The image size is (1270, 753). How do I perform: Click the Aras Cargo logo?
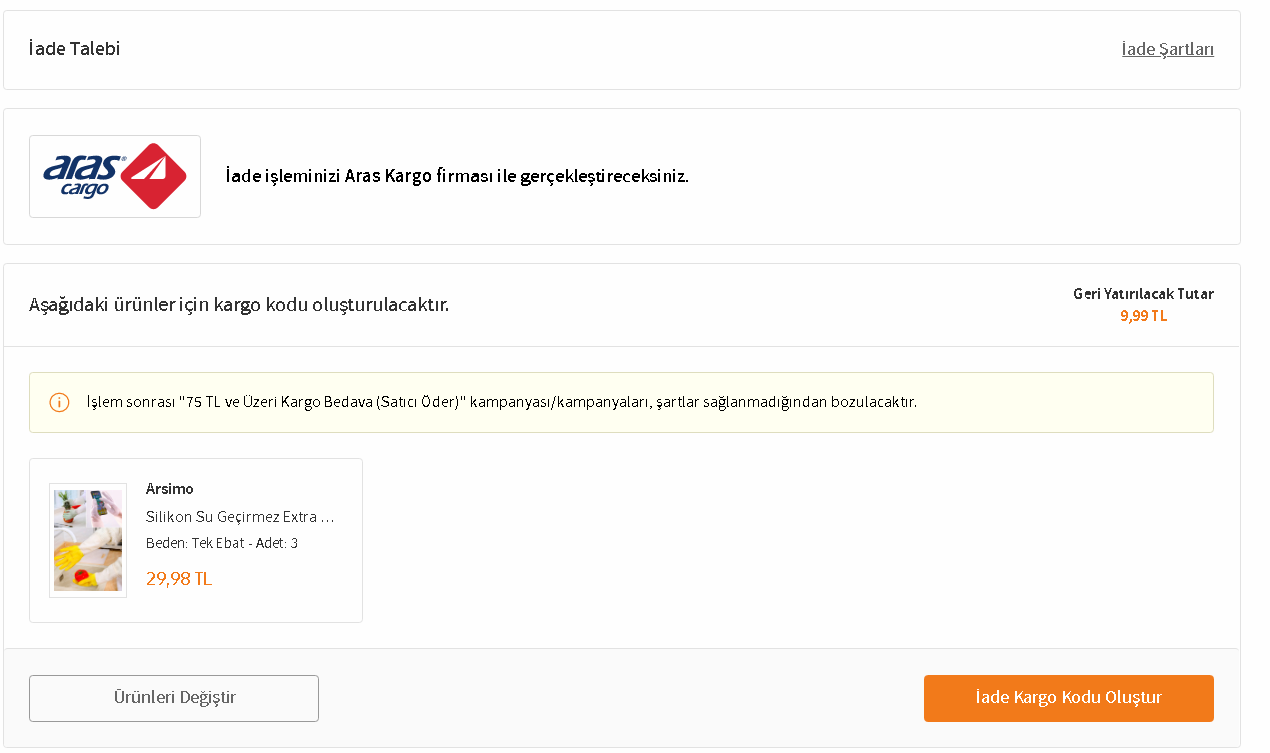coord(115,176)
